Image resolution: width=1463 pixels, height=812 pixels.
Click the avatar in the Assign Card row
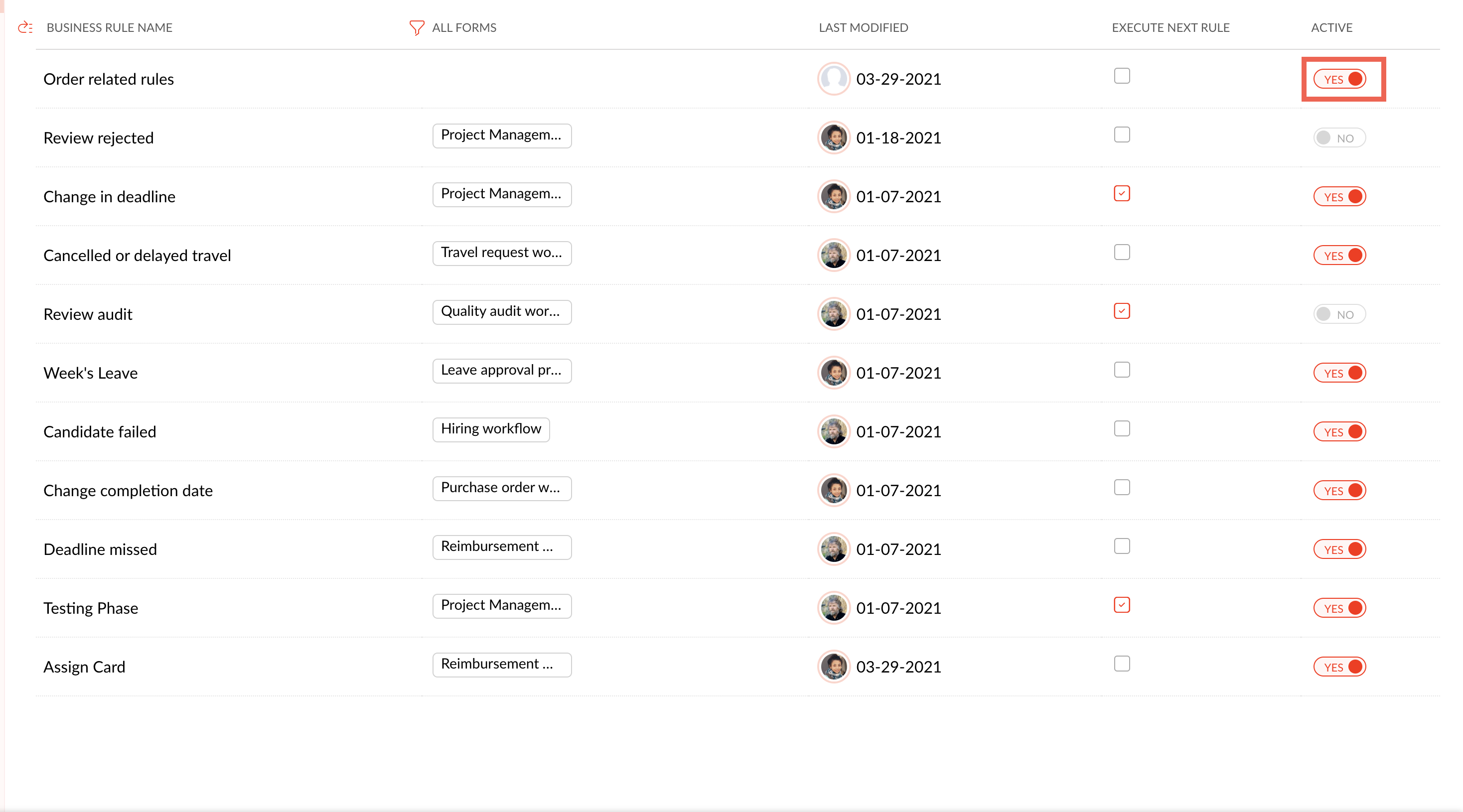pos(833,667)
